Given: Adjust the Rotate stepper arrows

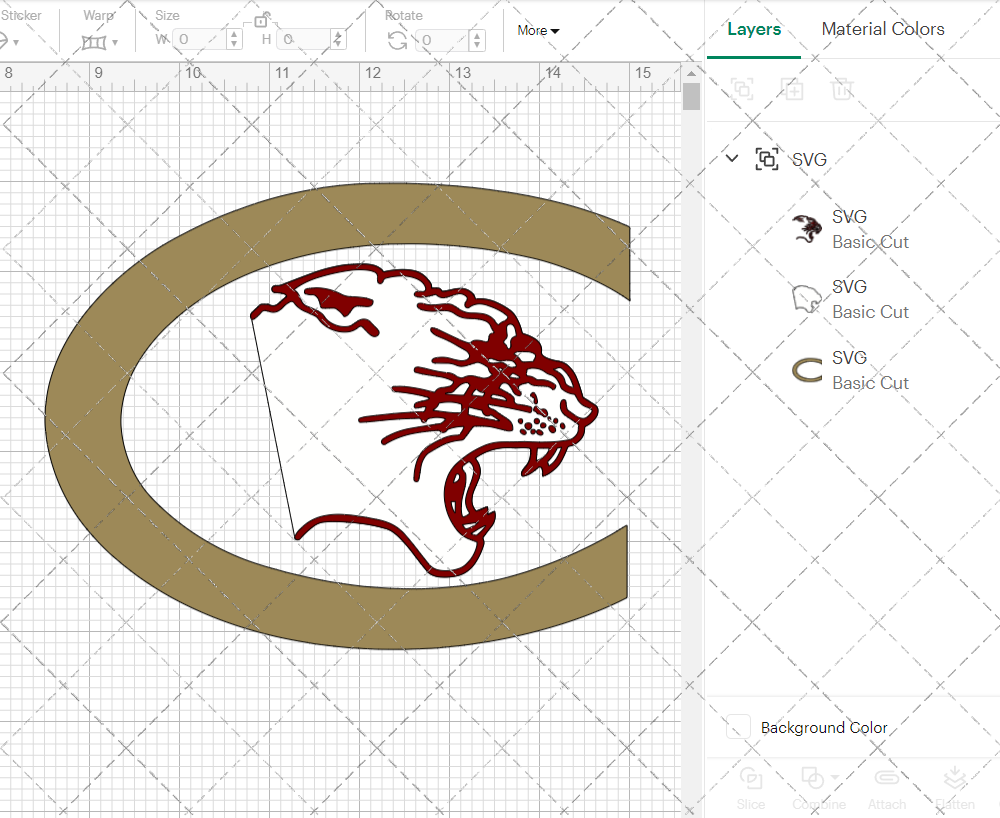Looking at the screenshot, I should (477, 40).
